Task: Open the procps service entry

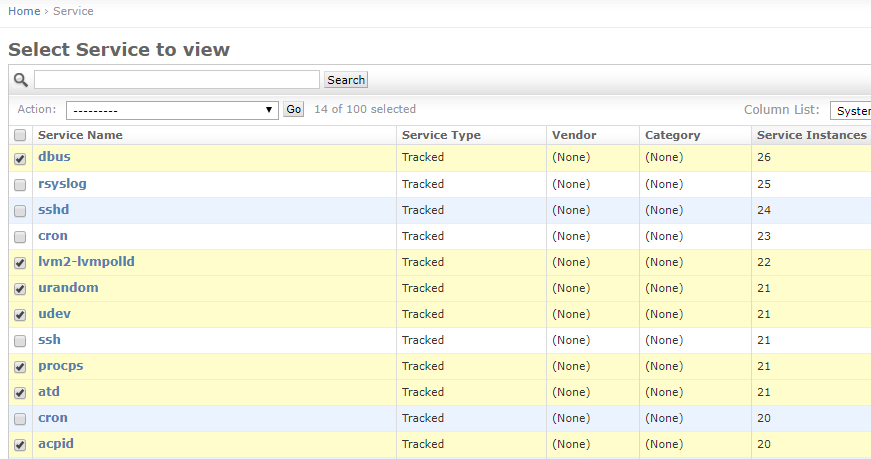Action: click(60, 366)
